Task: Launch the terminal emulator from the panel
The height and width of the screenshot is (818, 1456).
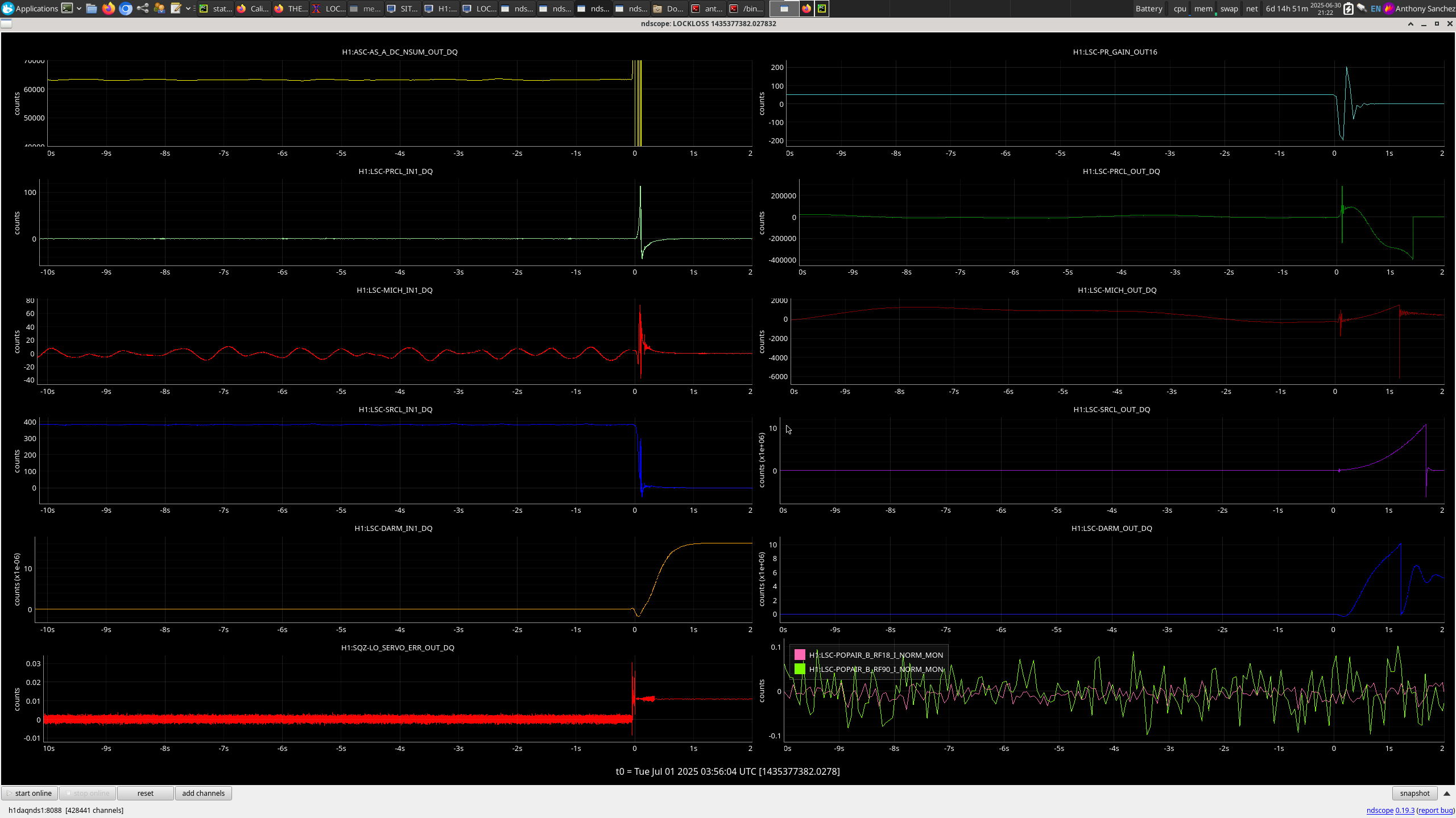Action: [67, 9]
